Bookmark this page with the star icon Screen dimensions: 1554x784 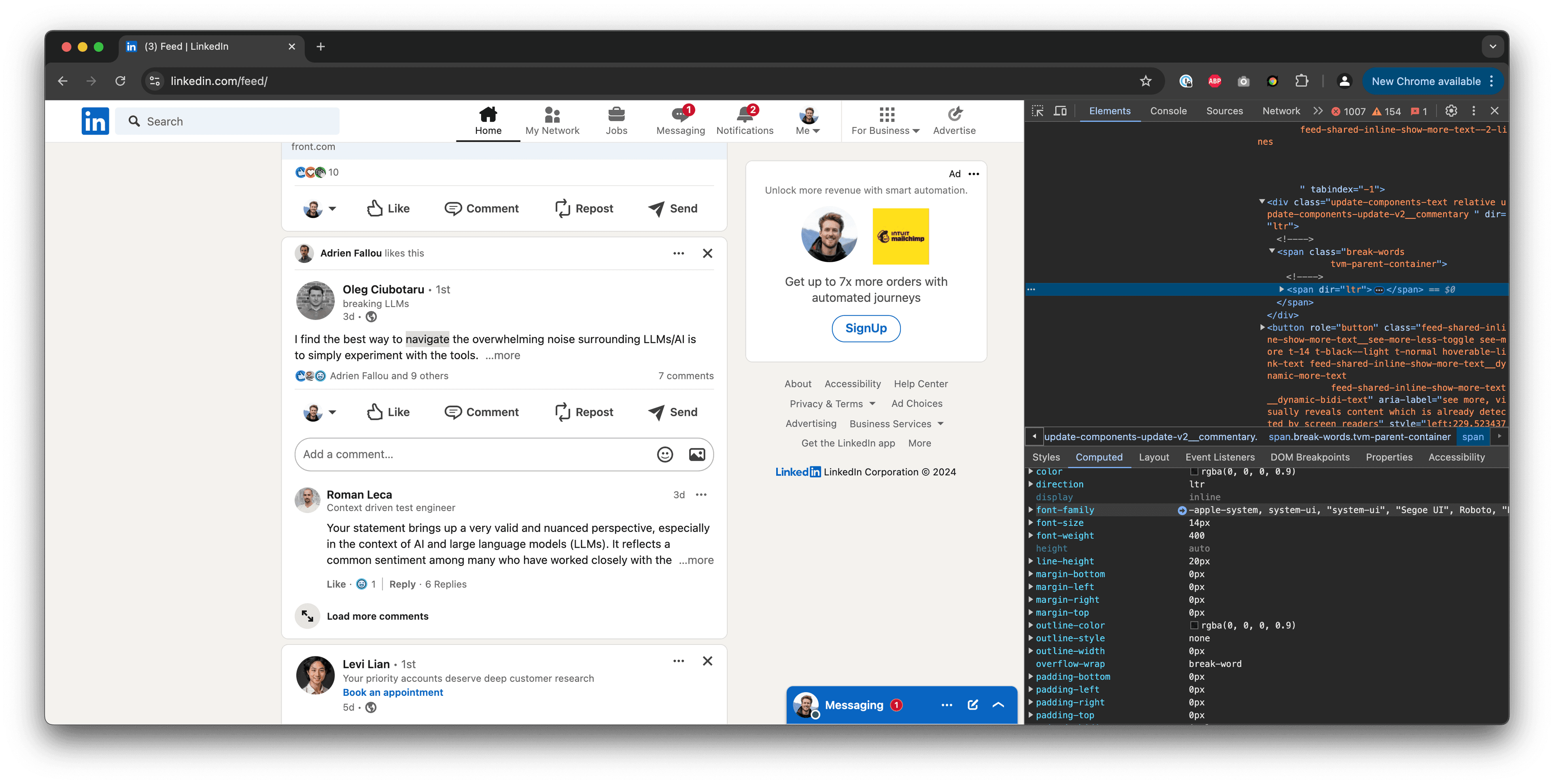coord(1146,81)
